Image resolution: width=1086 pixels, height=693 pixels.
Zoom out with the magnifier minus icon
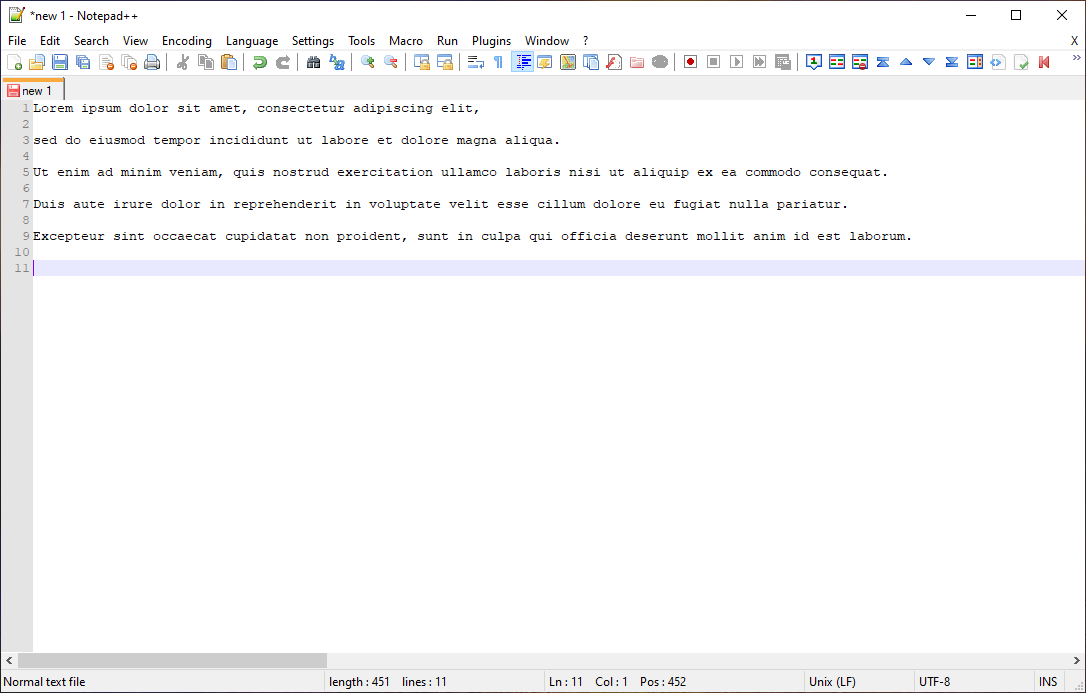pyautogui.click(x=391, y=62)
